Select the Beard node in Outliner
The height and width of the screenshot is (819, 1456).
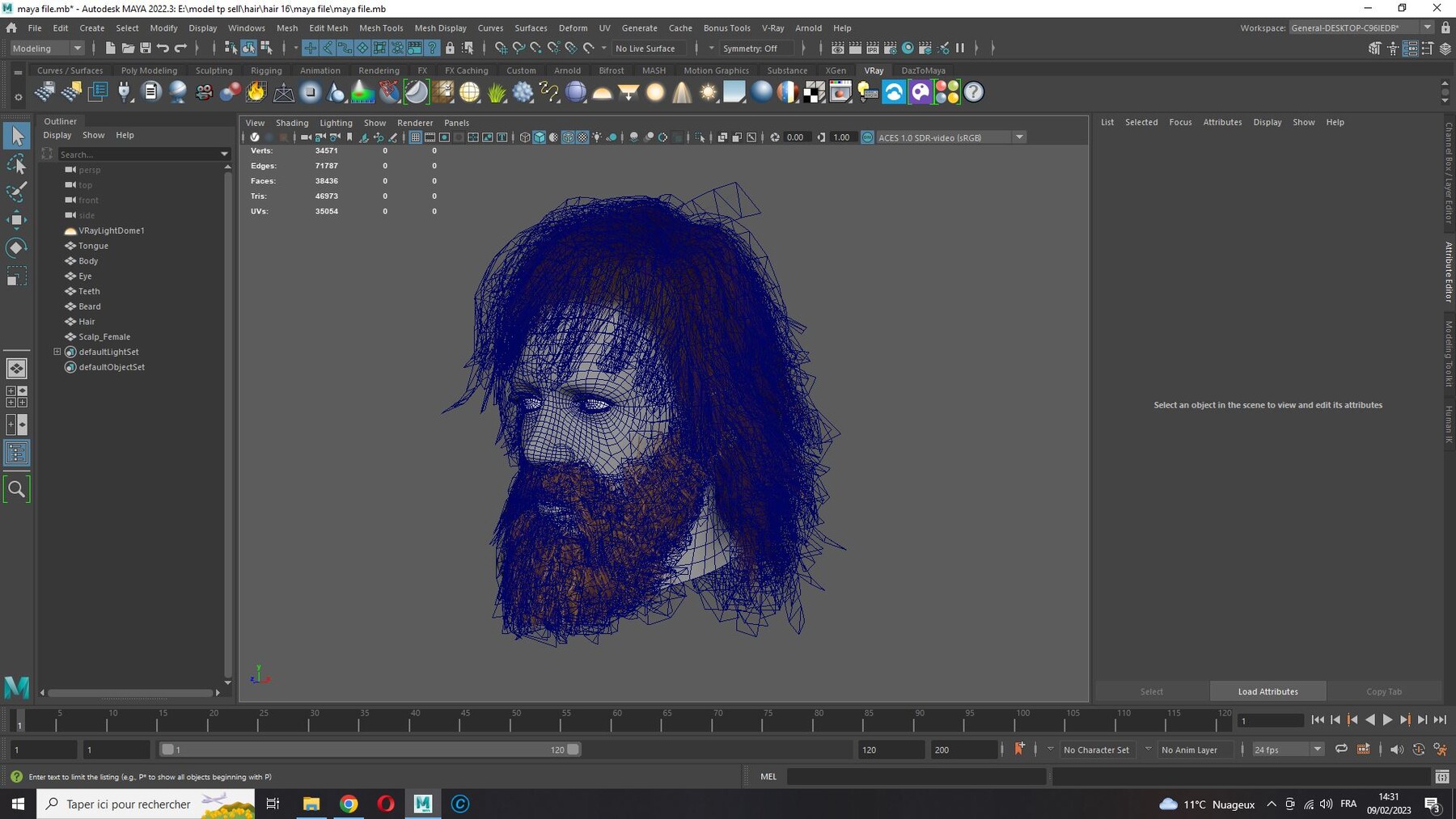point(90,306)
